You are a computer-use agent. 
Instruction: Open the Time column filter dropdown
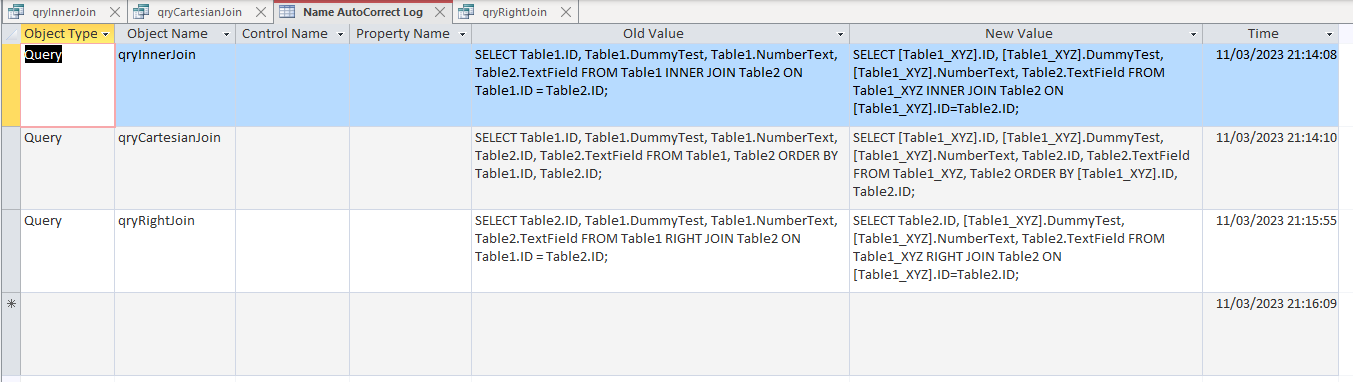1329,34
